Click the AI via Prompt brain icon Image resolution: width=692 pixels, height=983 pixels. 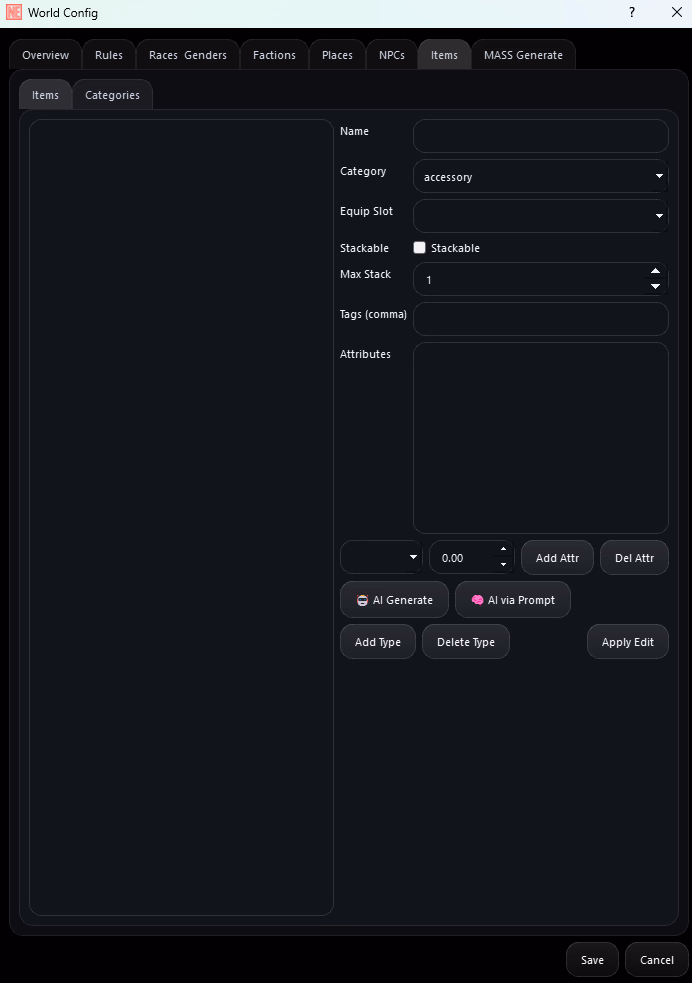pyautogui.click(x=477, y=600)
